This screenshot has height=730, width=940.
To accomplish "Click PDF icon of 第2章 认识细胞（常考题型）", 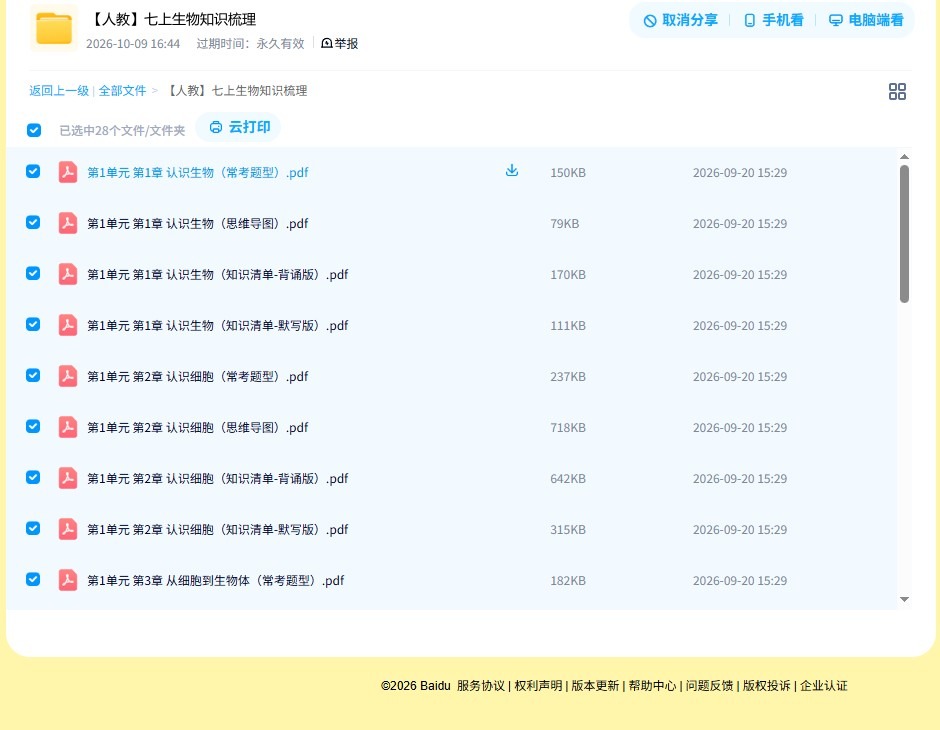I will pos(68,376).
